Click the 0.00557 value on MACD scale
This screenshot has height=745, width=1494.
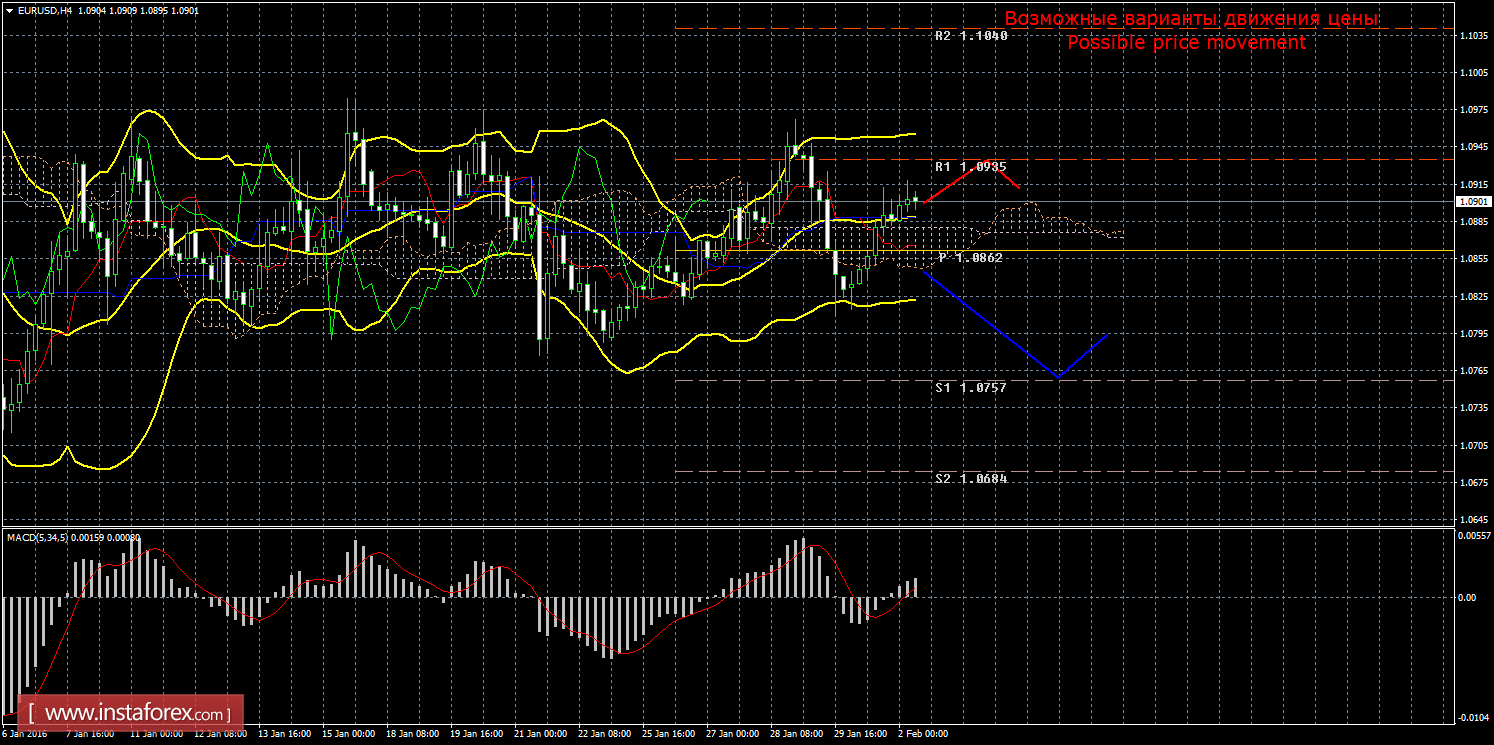(x=1473, y=537)
